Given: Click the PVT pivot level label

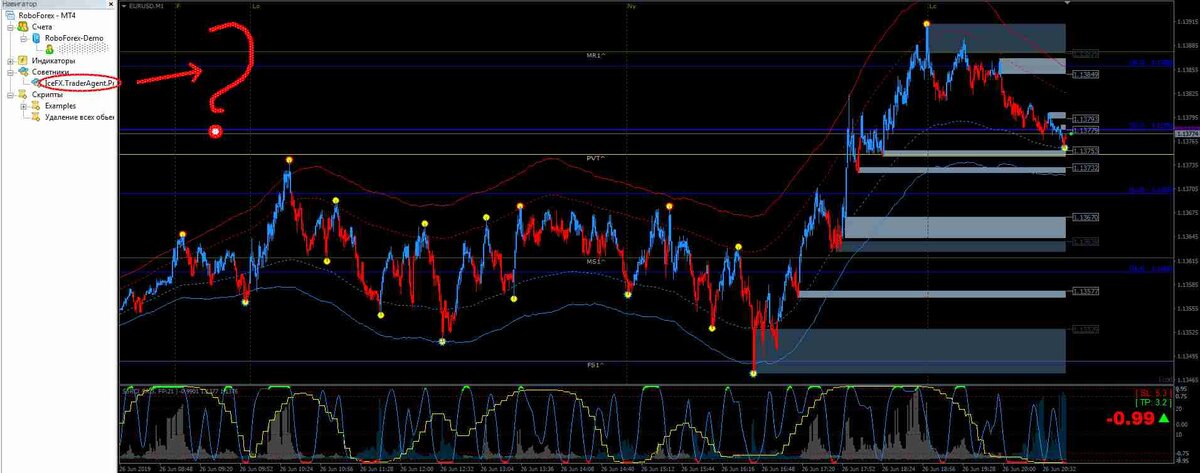Looking at the screenshot, I should click(597, 160).
